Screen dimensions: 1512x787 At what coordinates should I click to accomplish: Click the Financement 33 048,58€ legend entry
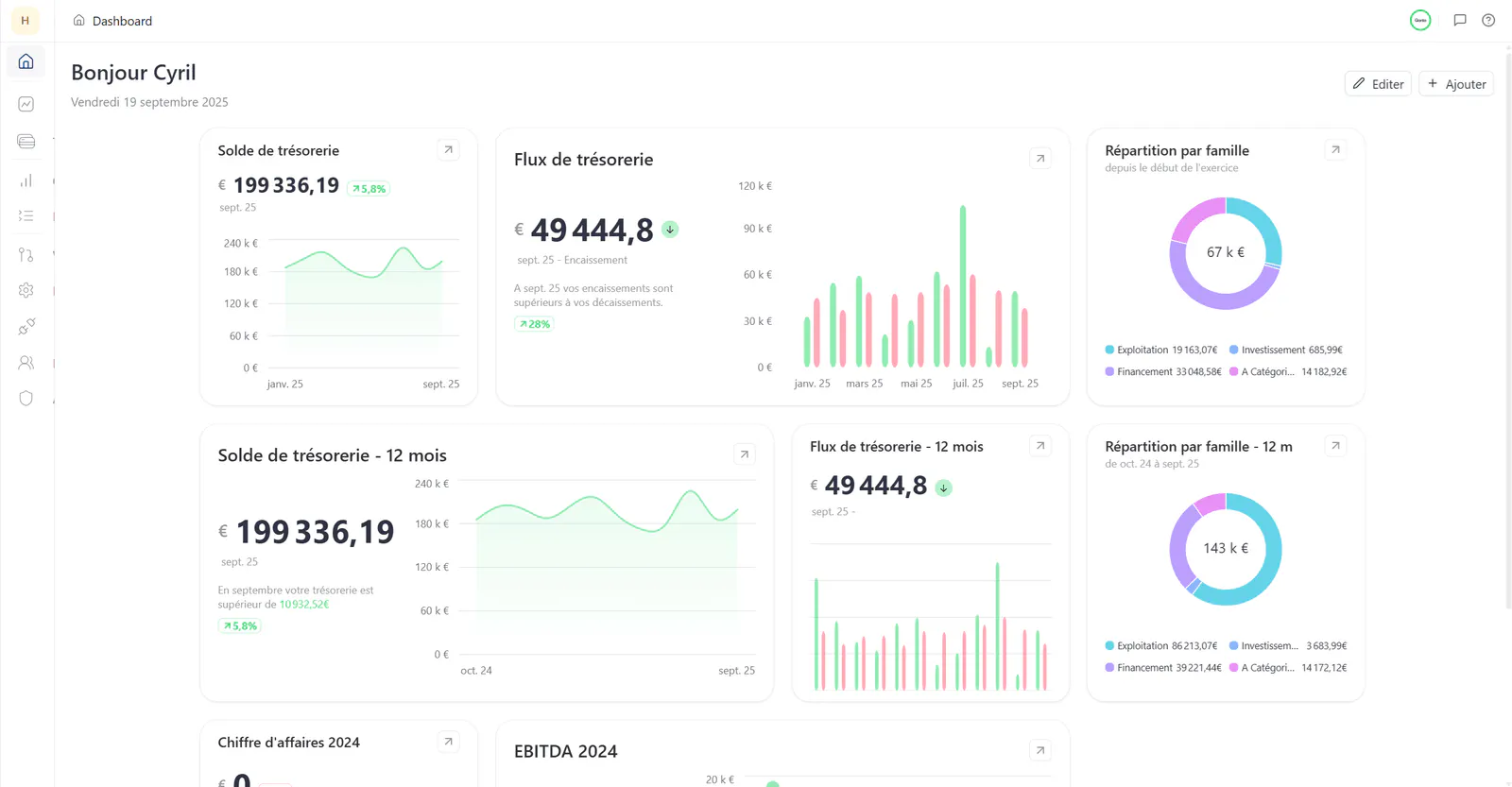pyautogui.click(x=1163, y=372)
